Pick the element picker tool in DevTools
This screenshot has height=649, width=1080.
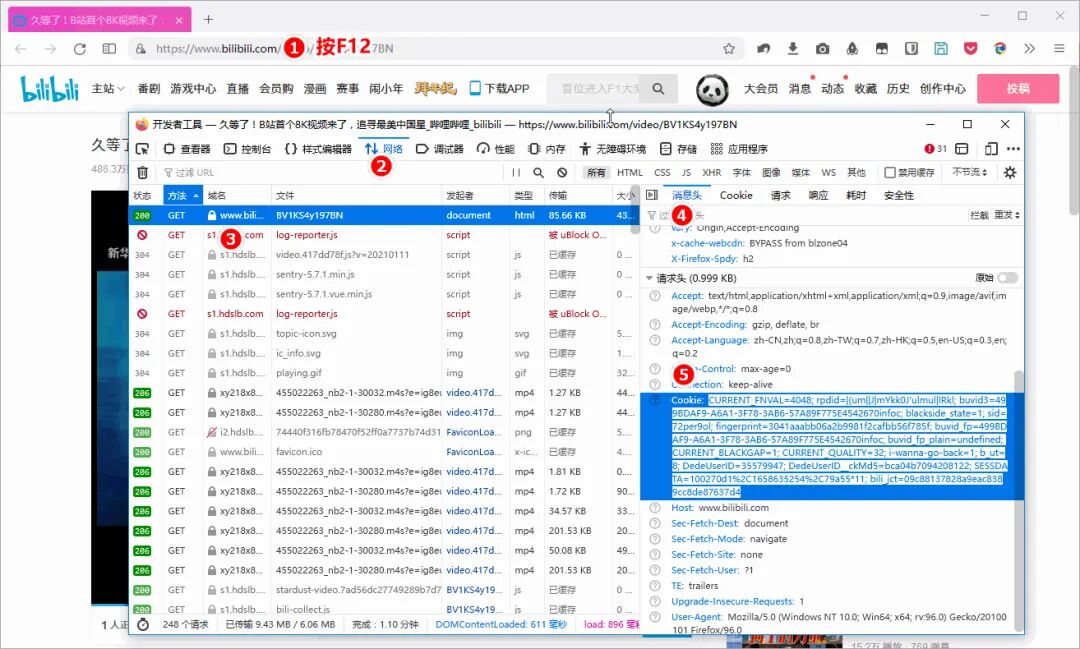143,149
